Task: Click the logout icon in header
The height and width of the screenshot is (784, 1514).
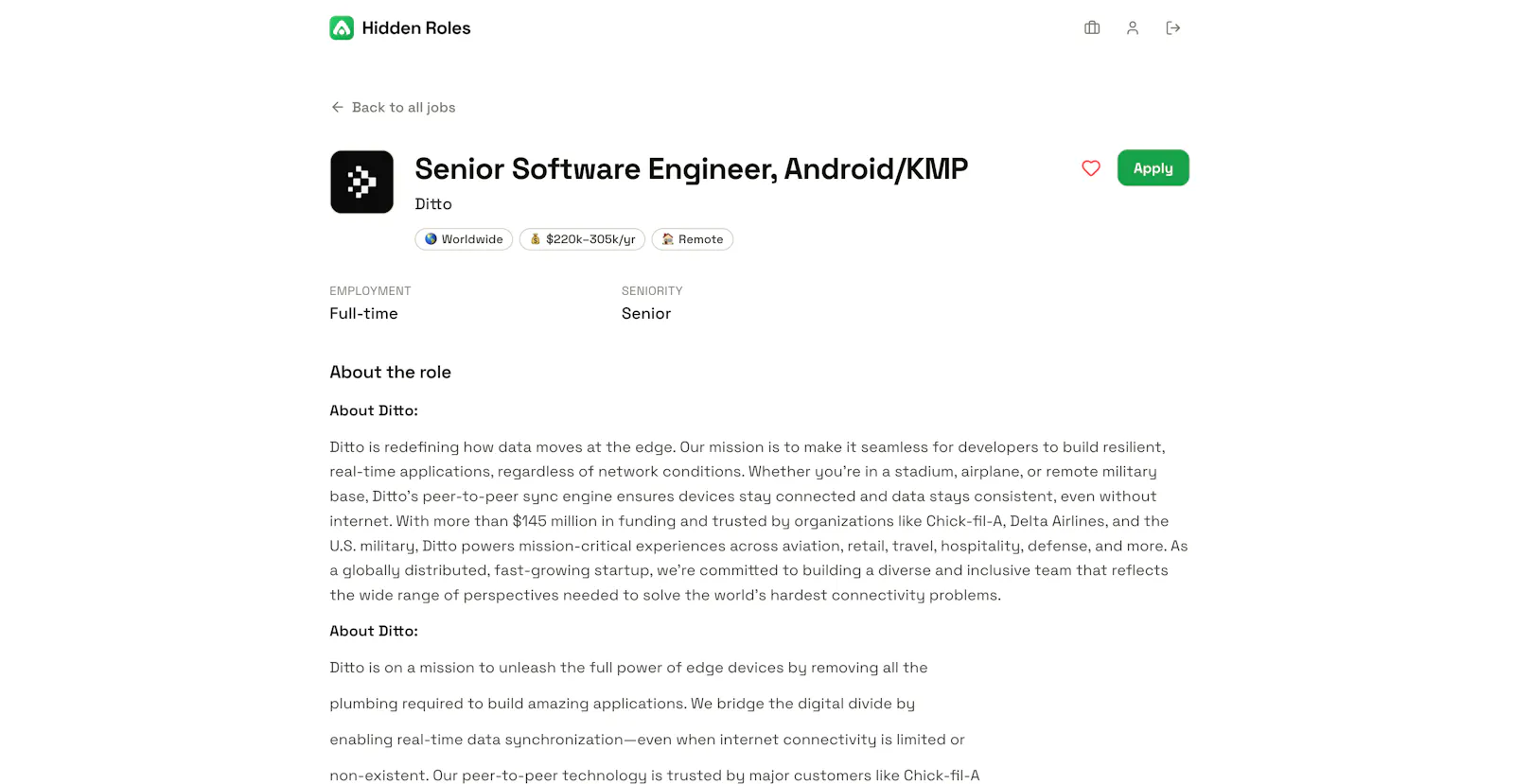Action: click(x=1173, y=28)
